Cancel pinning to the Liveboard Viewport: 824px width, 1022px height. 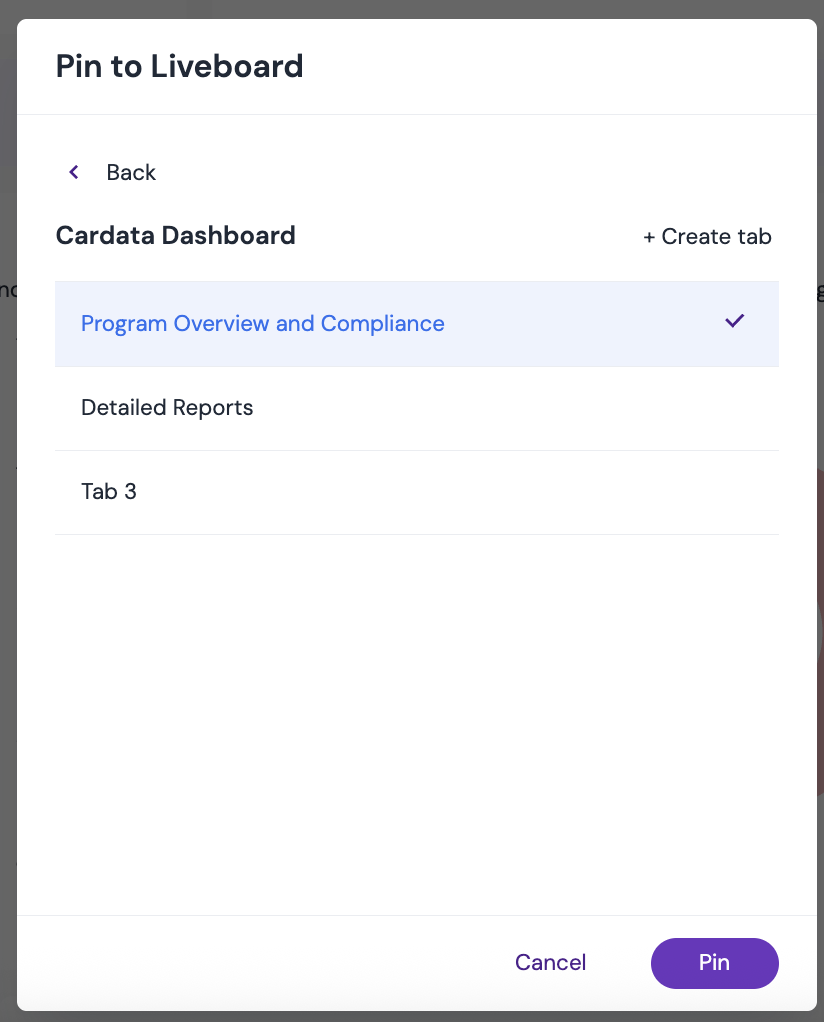click(x=550, y=962)
